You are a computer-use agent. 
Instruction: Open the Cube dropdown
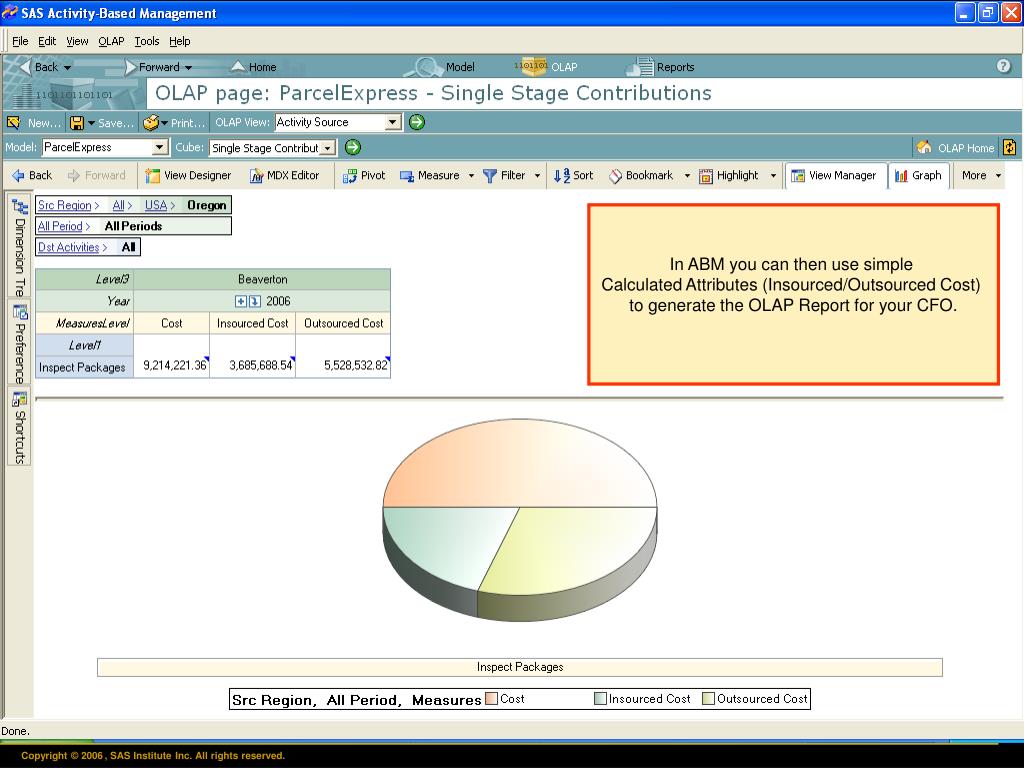(328, 148)
